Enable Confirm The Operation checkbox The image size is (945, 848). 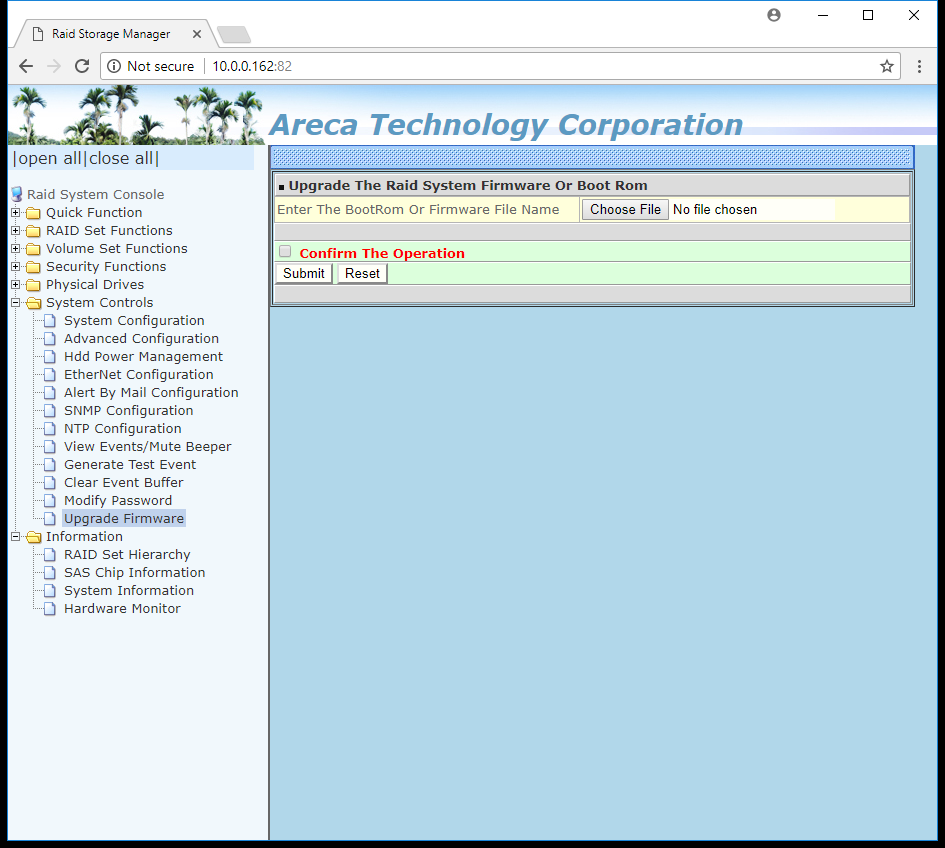coord(285,251)
